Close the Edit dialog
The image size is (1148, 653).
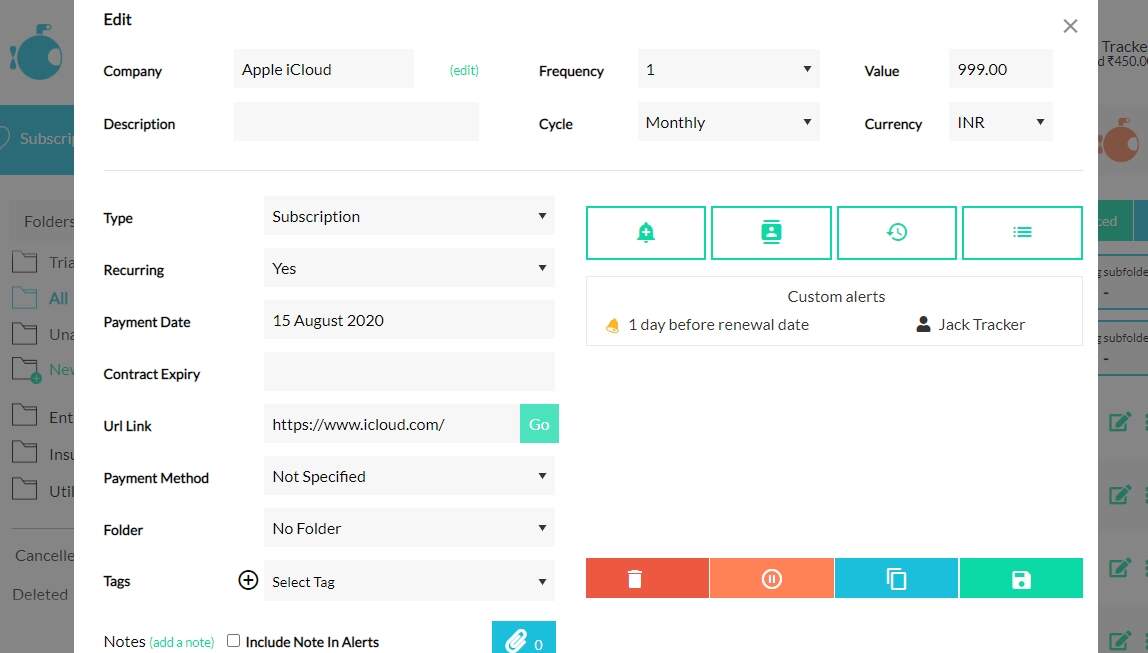(1070, 27)
